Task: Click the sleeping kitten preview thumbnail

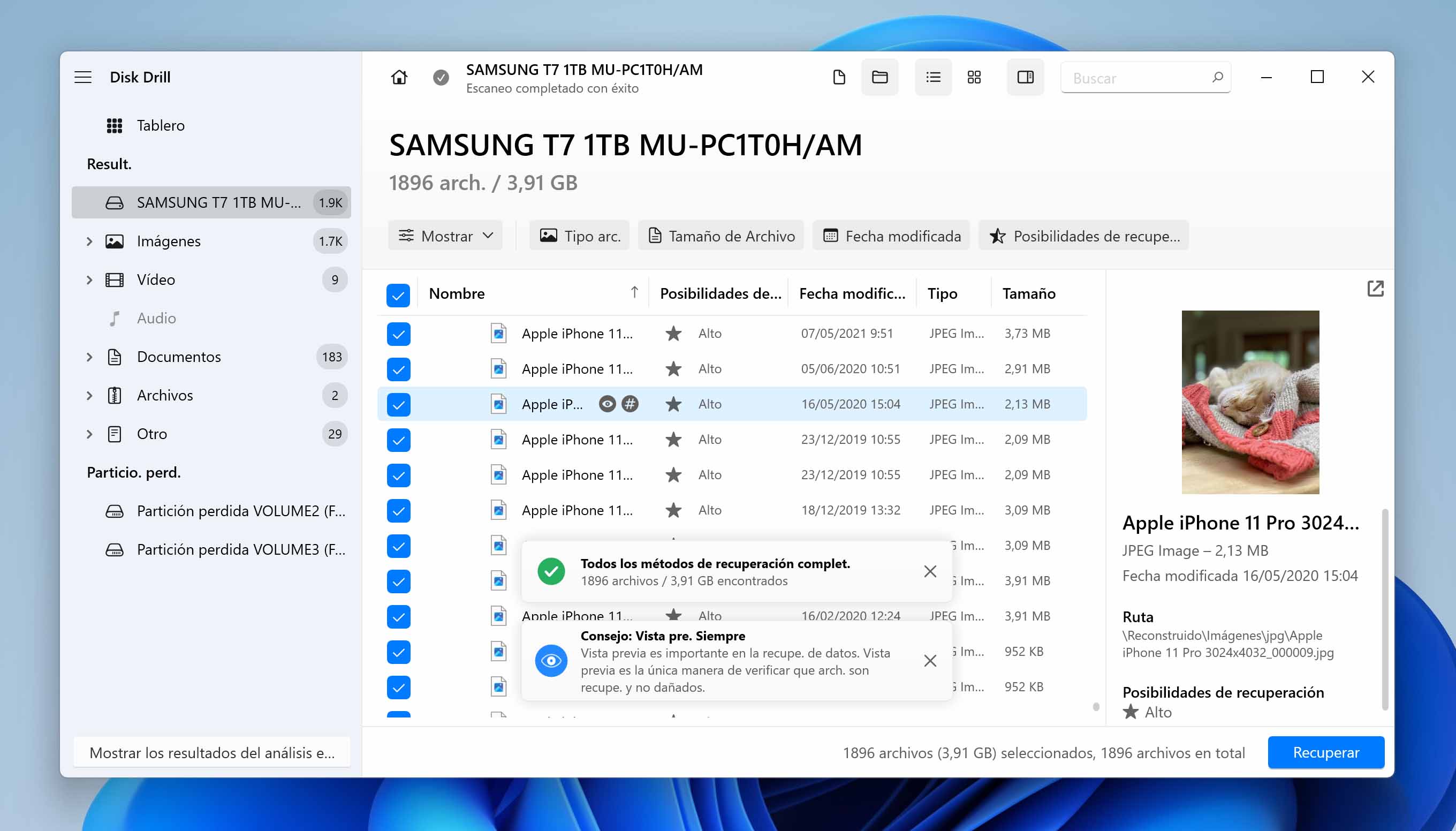Action: (x=1250, y=402)
